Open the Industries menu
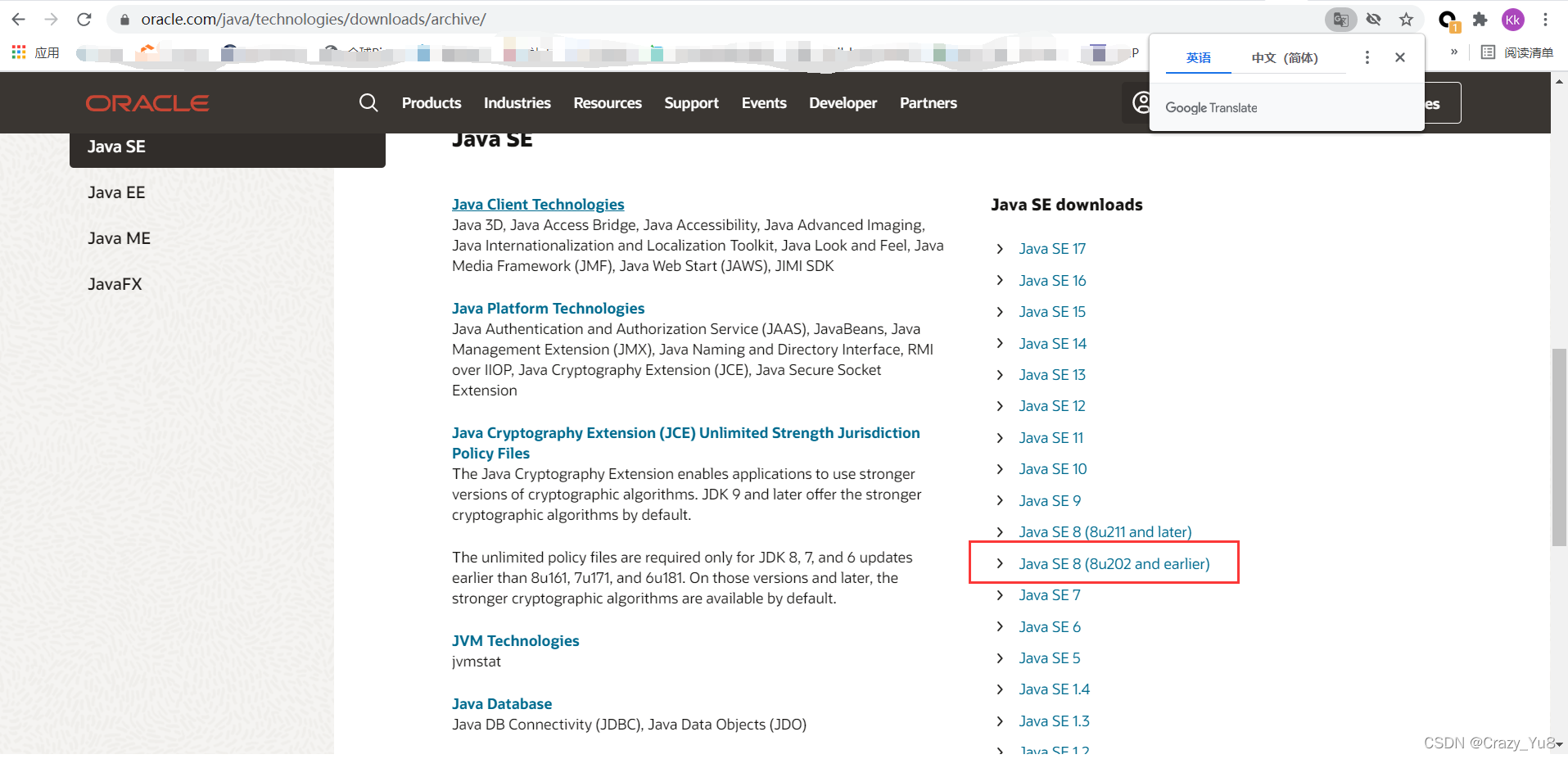The width and height of the screenshot is (1568, 759). (x=517, y=102)
